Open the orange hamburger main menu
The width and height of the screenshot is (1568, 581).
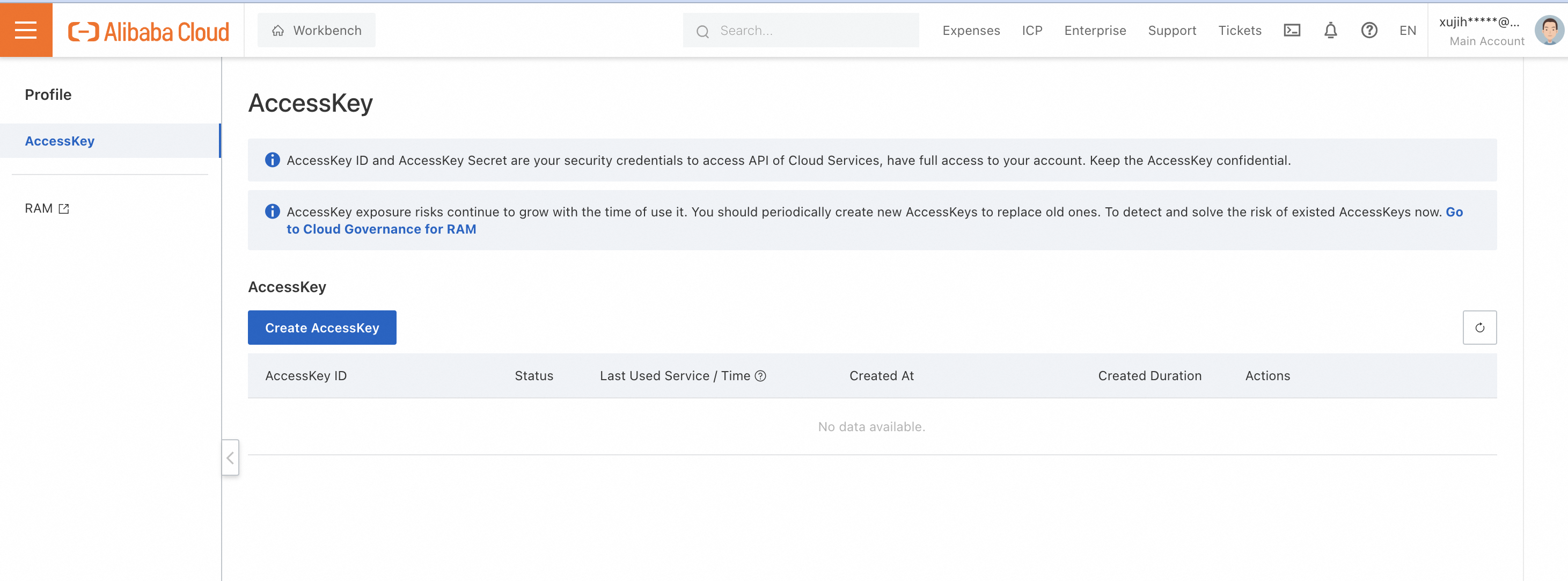26,30
